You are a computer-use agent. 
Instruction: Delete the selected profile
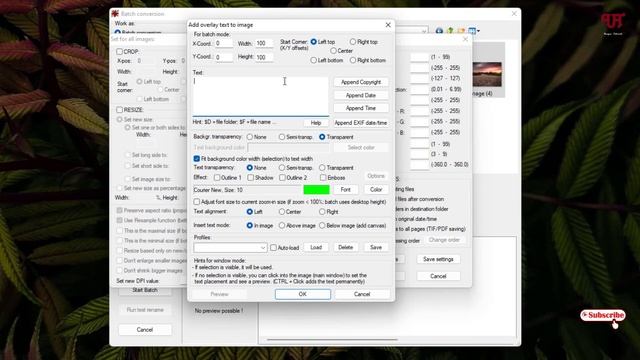tap(346, 247)
